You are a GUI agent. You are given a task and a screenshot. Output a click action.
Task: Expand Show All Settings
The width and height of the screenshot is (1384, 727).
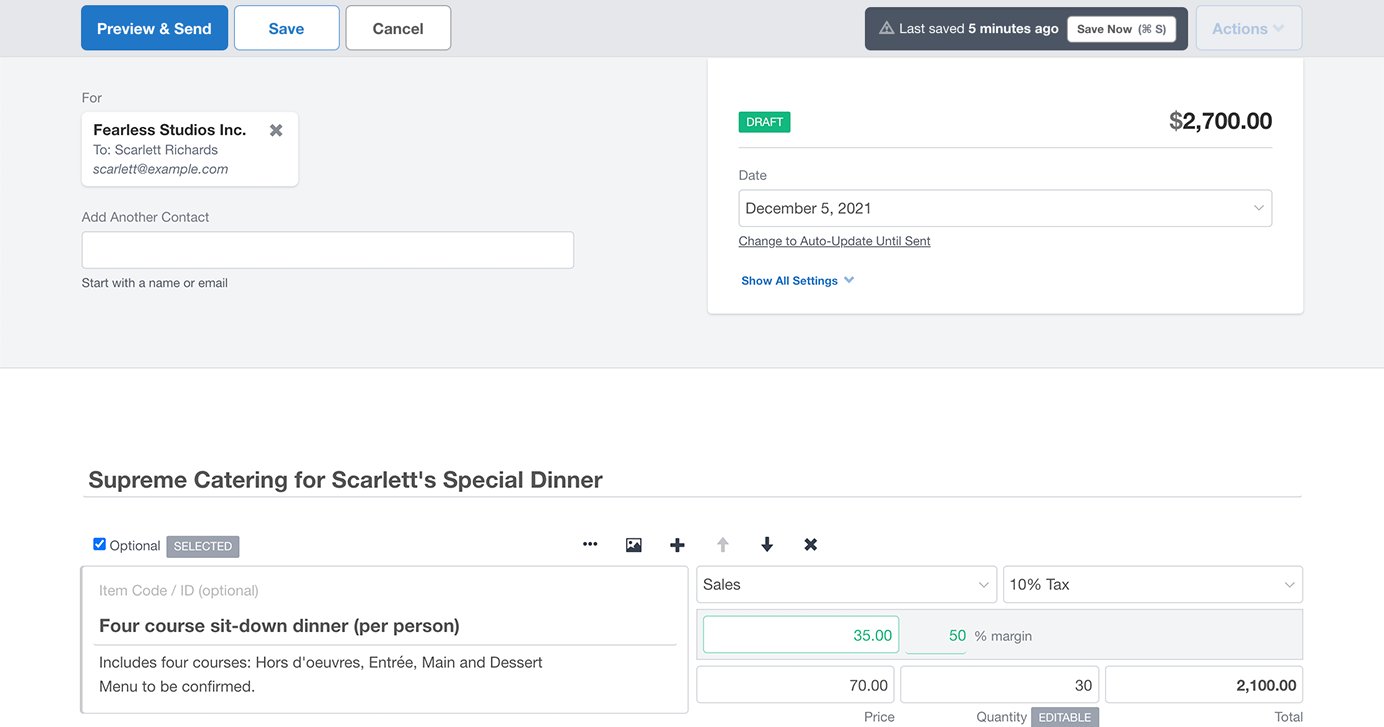797,280
